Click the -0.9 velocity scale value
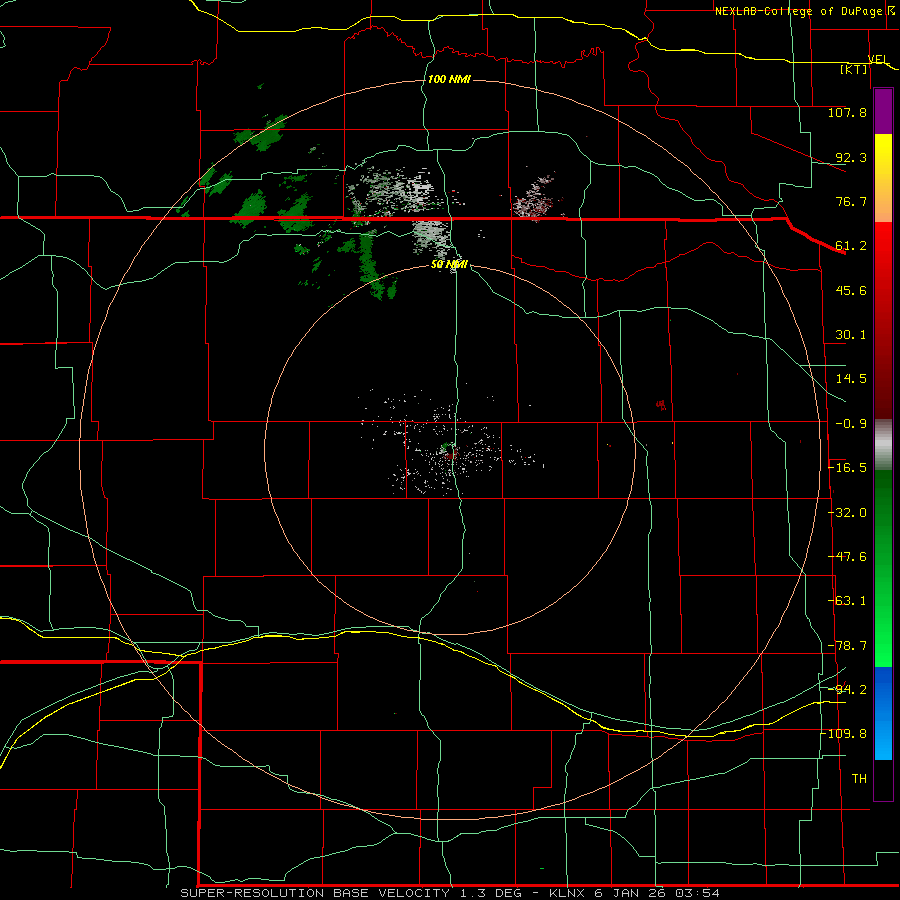The width and height of the screenshot is (900, 900). click(851, 424)
